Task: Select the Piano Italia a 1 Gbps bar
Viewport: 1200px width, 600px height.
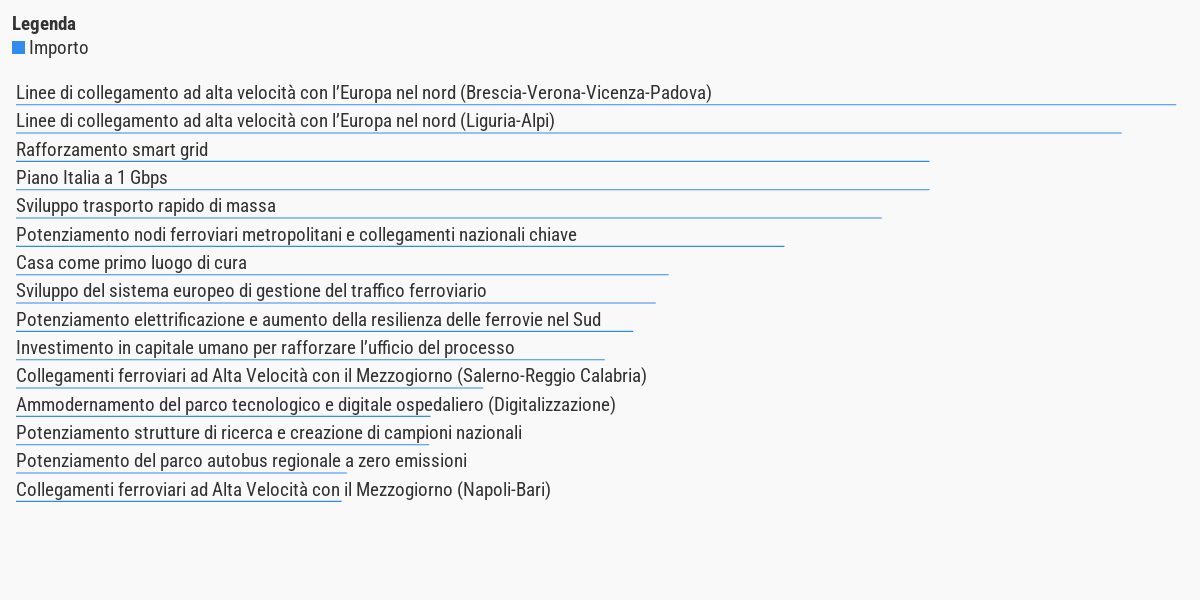Action: pyautogui.click(x=473, y=178)
